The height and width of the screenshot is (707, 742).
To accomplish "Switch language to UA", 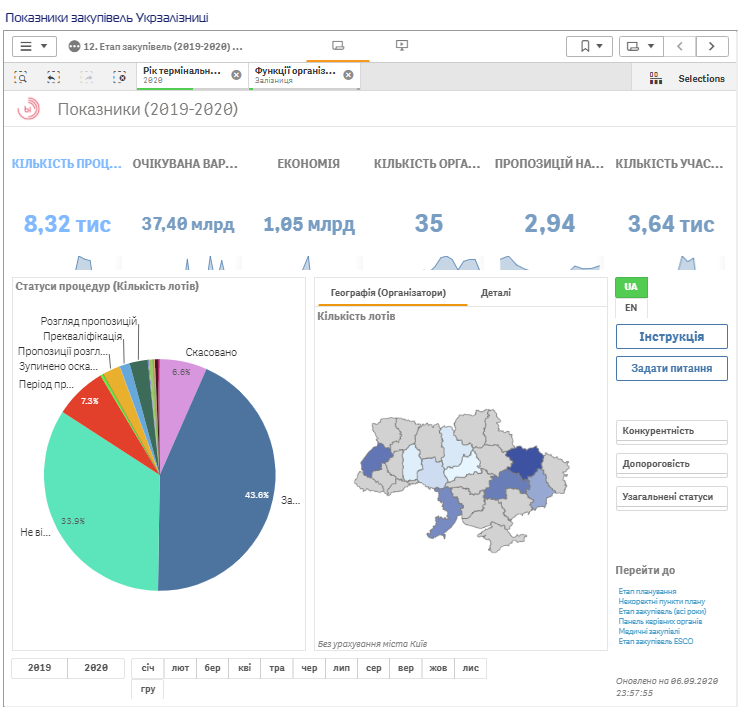I will click(630, 287).
